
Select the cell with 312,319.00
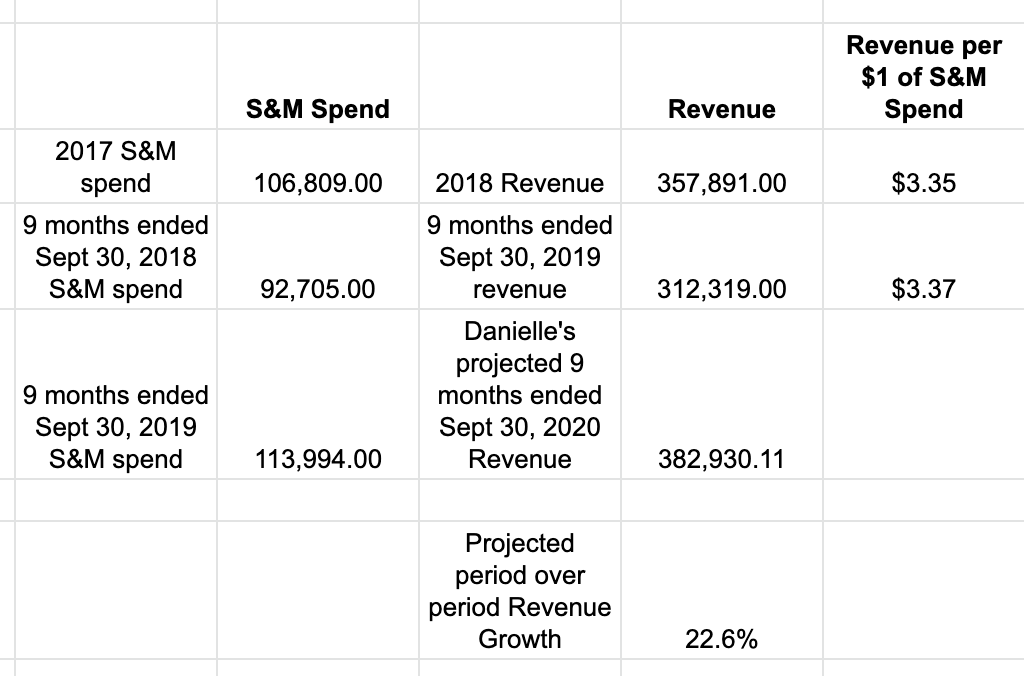[x=722, y=256]
